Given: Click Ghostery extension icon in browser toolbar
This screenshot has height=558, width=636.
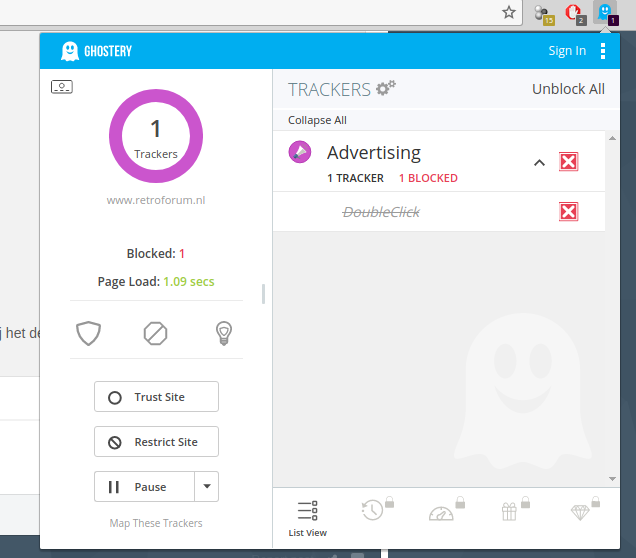Looking at the screenshot, I should pos(606,13).
